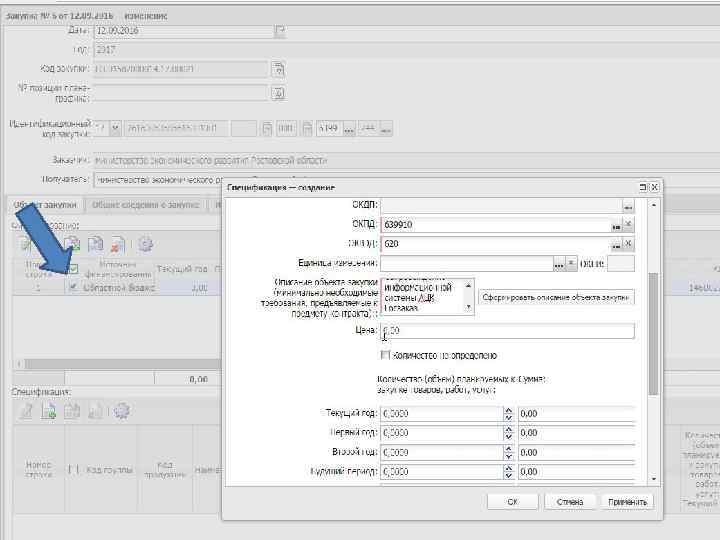Open the gear settings icon in the financing toolbar
This screenshot has width=720, height=540.
pos(146,244)
